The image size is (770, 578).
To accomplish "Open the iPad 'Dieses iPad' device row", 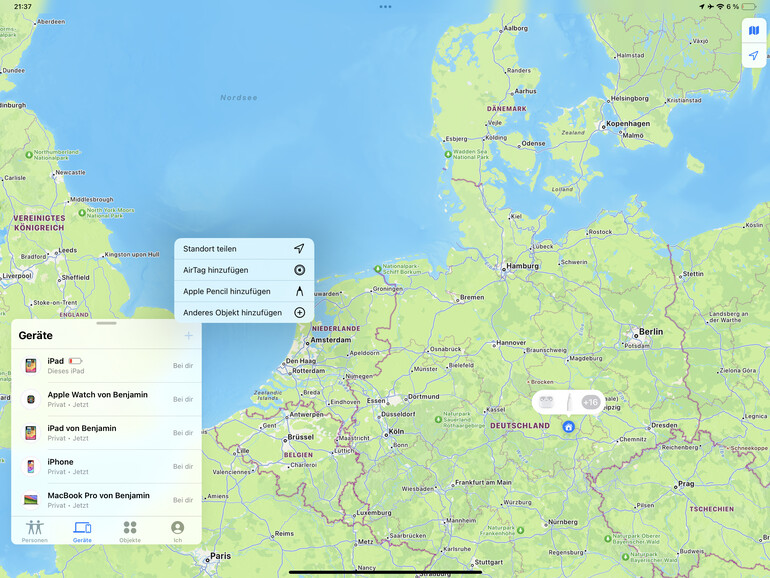I will pyautogui.click(x=107, y=366).
